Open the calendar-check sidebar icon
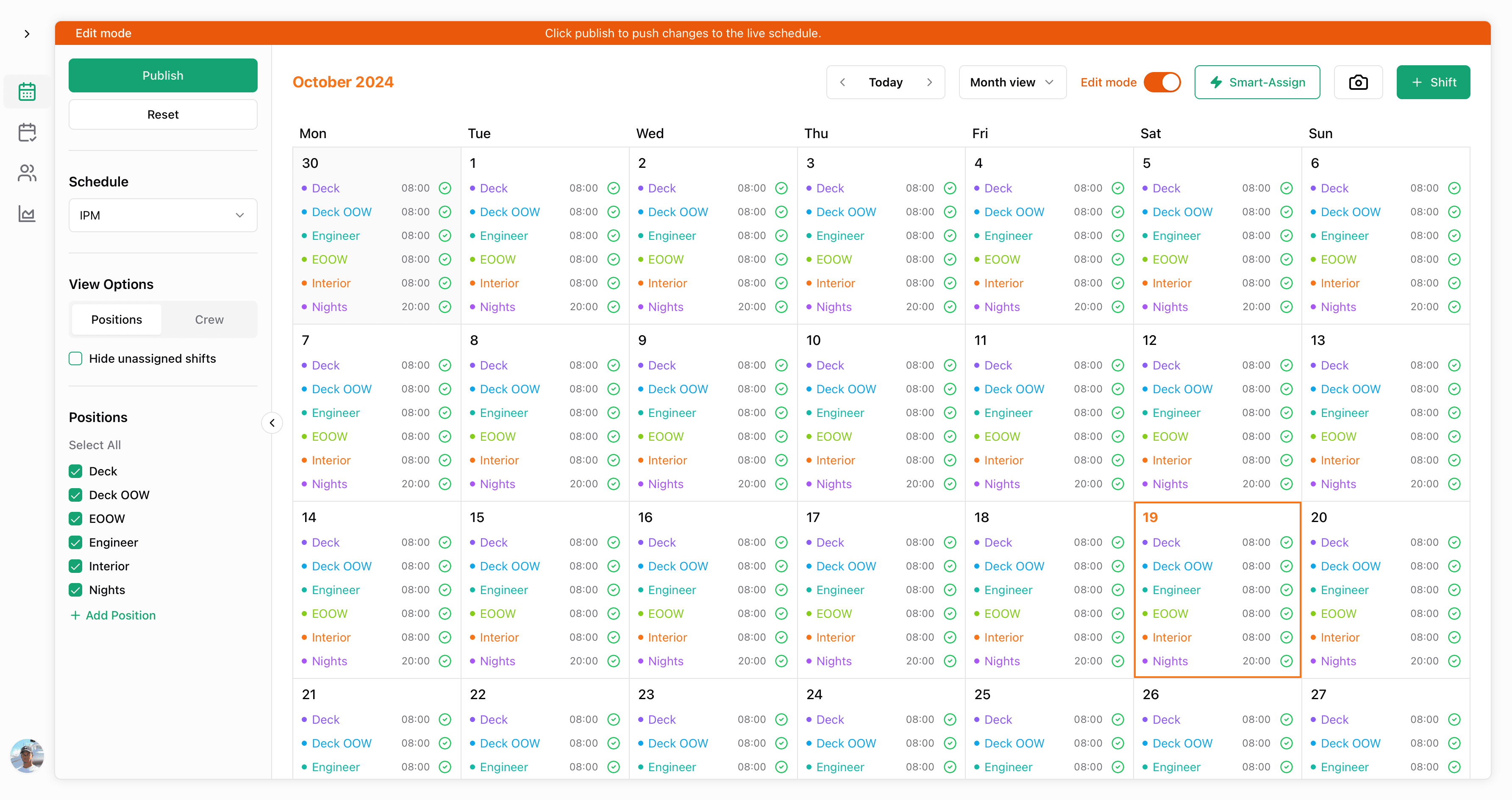Screen dimensions: 1512x800 pos(27,132)
